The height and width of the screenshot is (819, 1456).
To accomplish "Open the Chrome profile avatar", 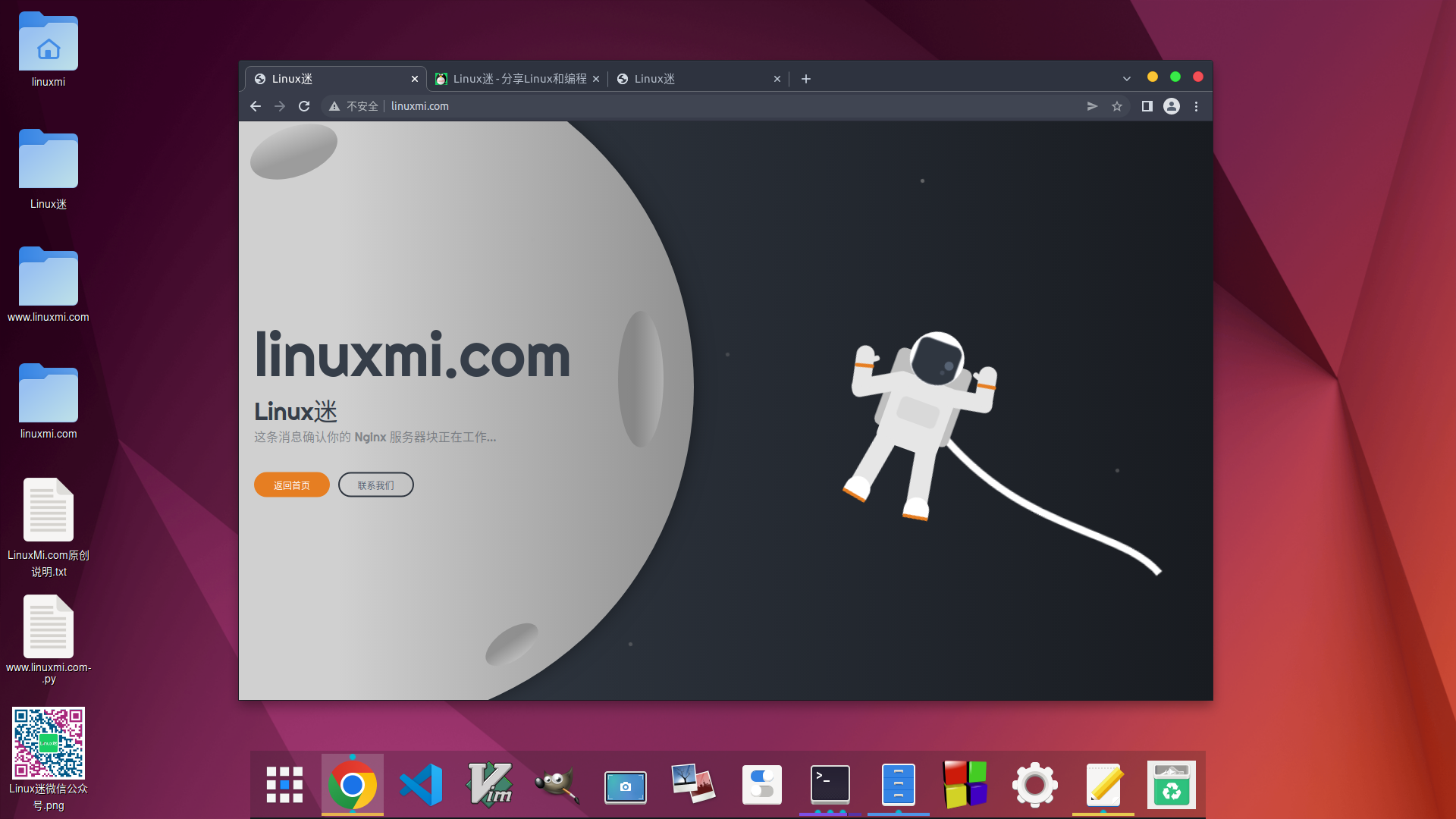I will tap(1172, 106).
